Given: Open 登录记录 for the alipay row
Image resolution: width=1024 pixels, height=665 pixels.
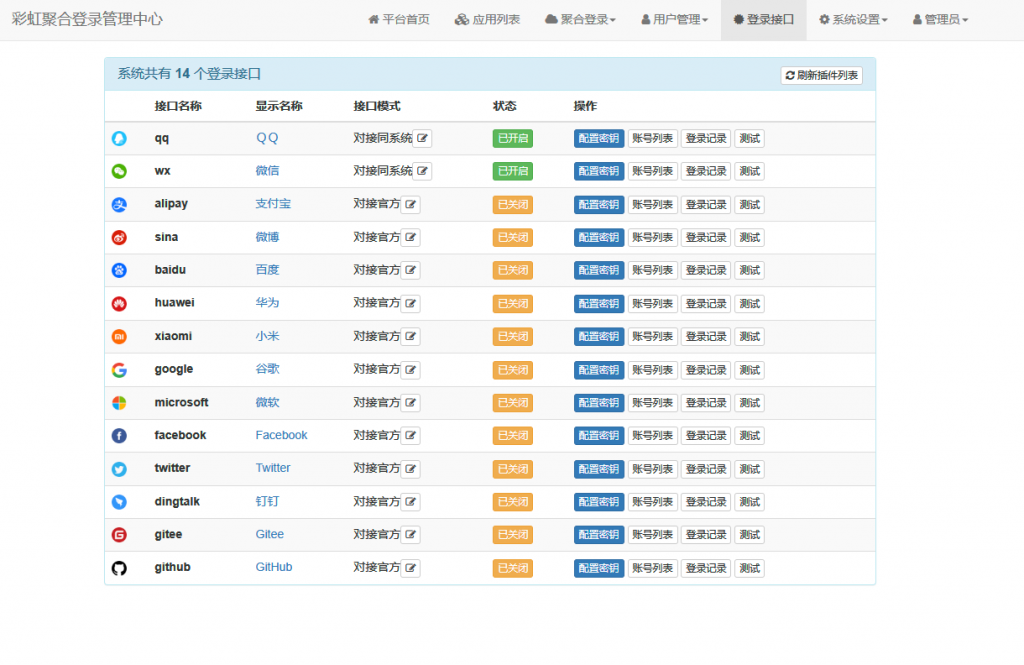Looking at the screenshot, I should pyautogui.click(x=706, y=204).
